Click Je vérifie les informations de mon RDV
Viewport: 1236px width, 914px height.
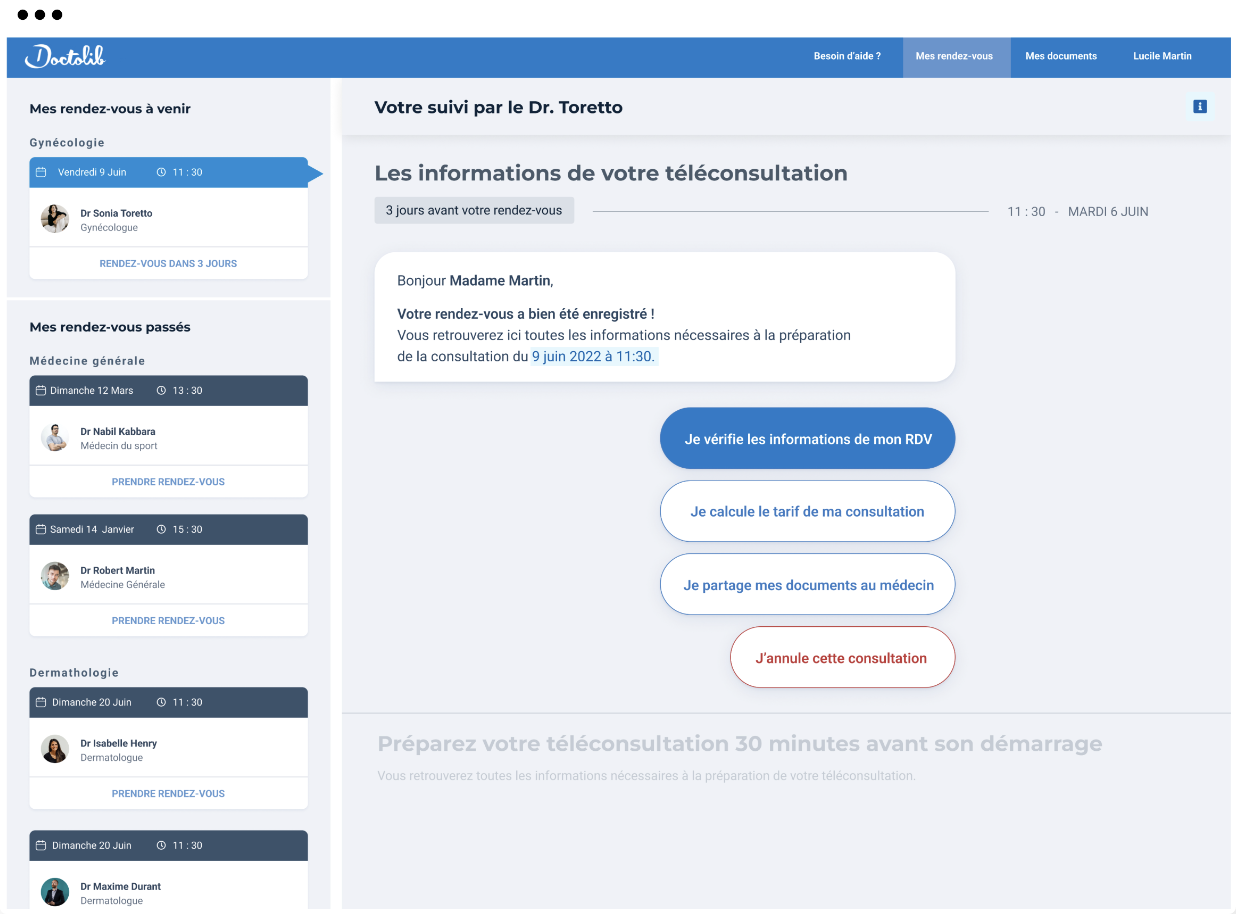(808, 438)
